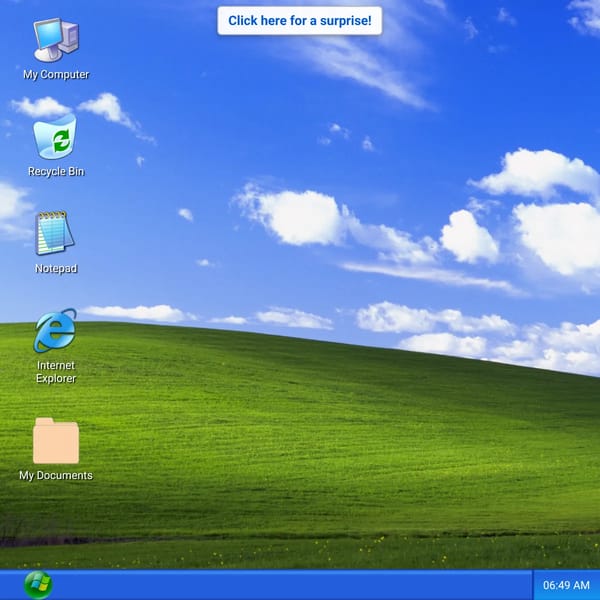Select the Recycle Bin icon
The image size is (600, 600).
[55, 137]
